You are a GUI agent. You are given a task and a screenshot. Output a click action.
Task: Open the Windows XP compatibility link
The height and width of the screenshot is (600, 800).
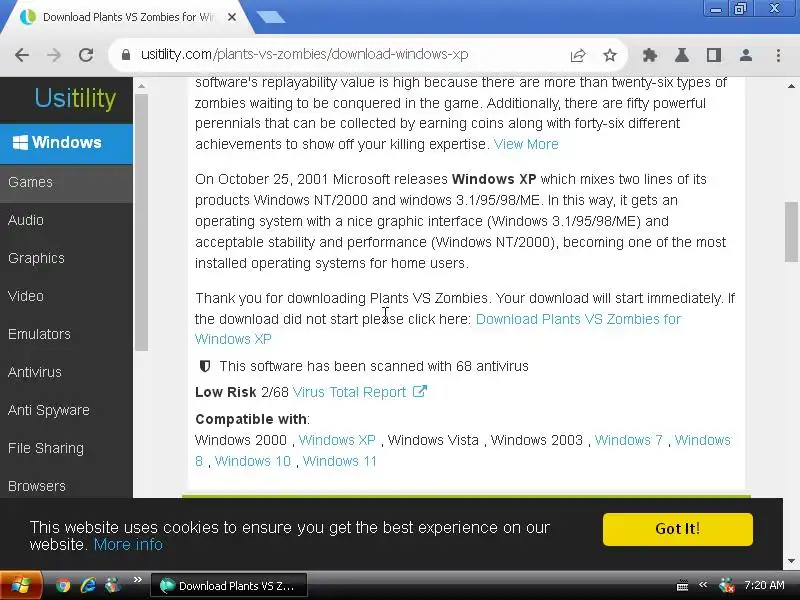(x=337, y=440)
